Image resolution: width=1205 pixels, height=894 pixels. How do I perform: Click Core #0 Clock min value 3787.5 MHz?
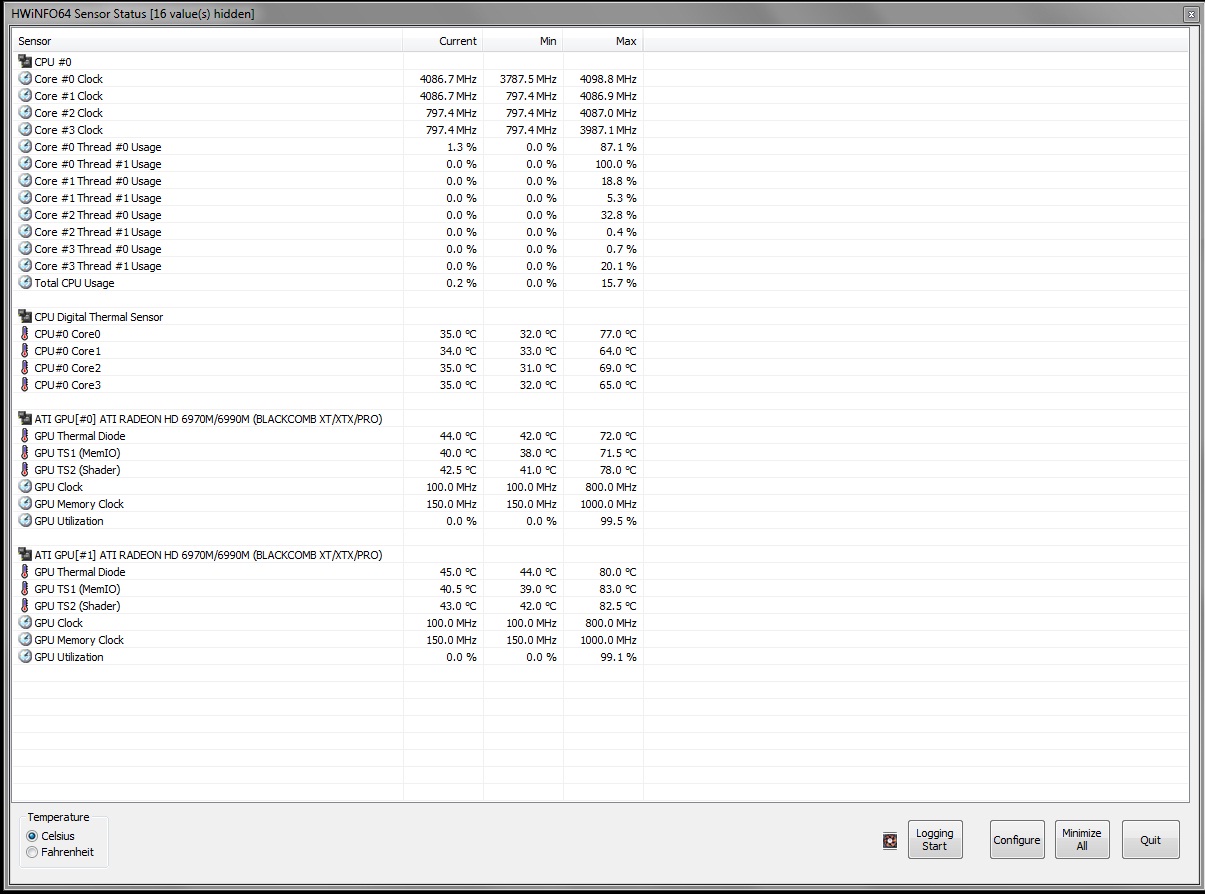pos(527,79)
